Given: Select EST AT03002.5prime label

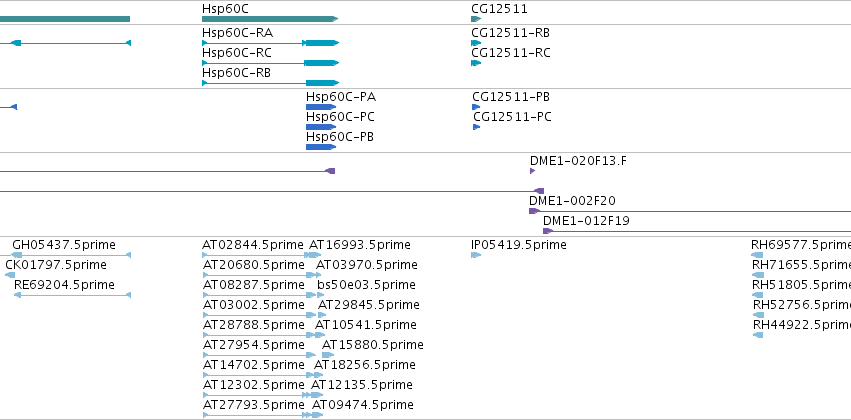Looking at the screenshot, I should coord(253,306).
